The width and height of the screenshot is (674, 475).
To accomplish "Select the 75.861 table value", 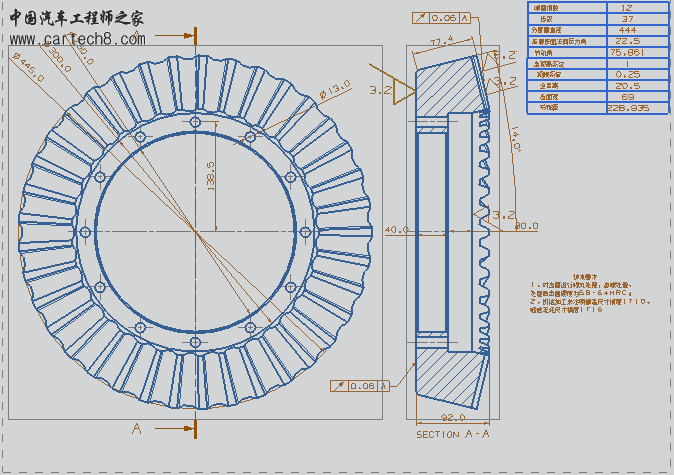I will [x=627, y=52].
